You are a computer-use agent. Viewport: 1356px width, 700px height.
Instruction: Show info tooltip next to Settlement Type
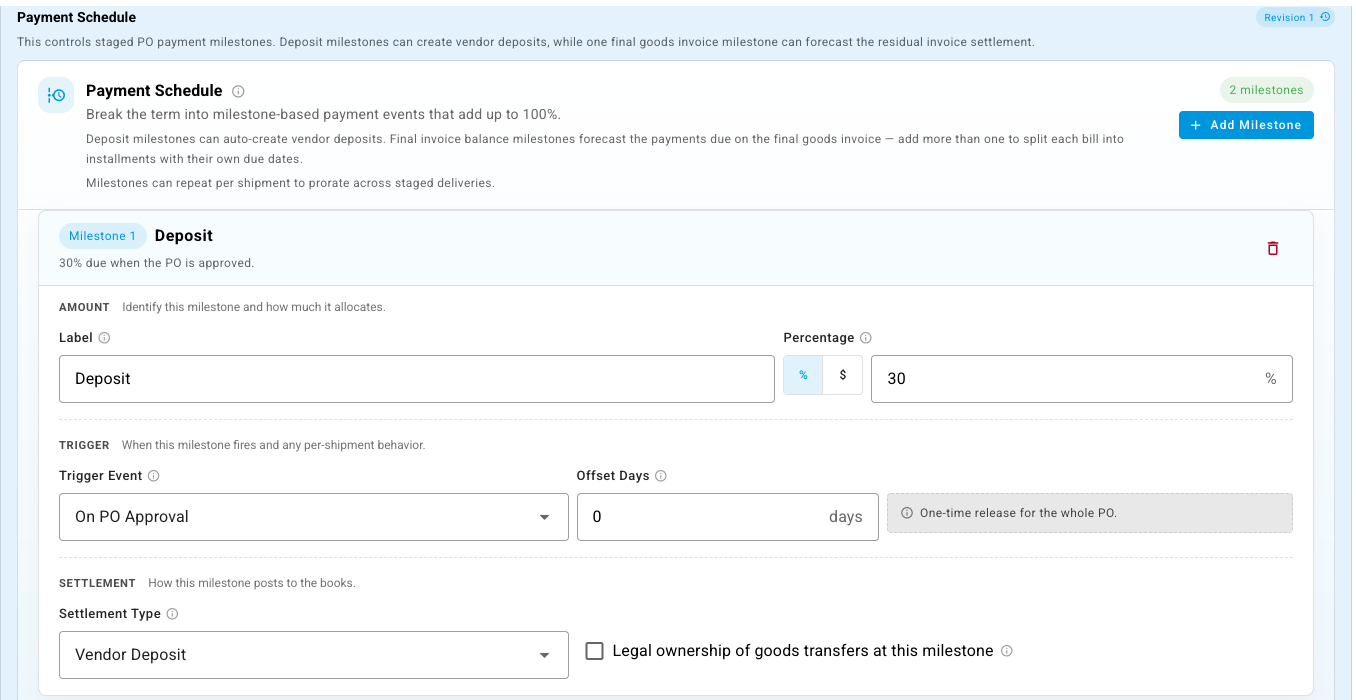click(x=172, y=614)
